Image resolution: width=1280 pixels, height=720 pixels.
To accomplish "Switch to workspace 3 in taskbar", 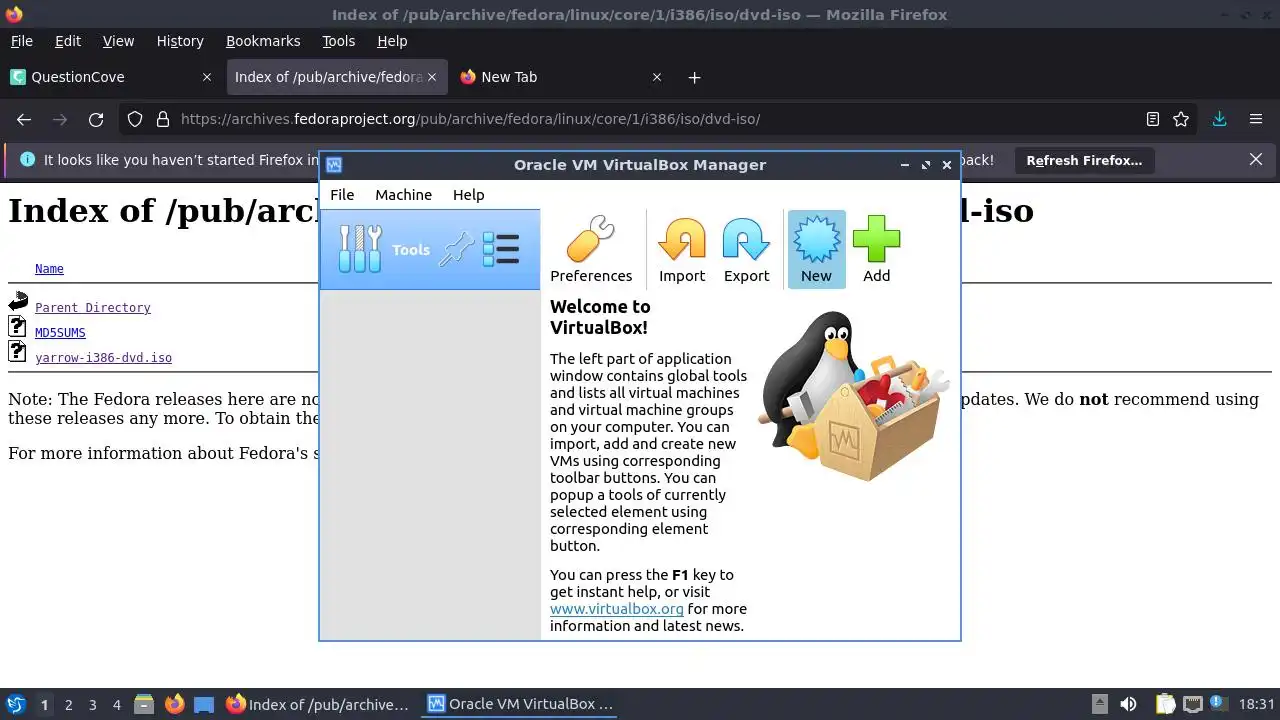I will click(92, 705).
